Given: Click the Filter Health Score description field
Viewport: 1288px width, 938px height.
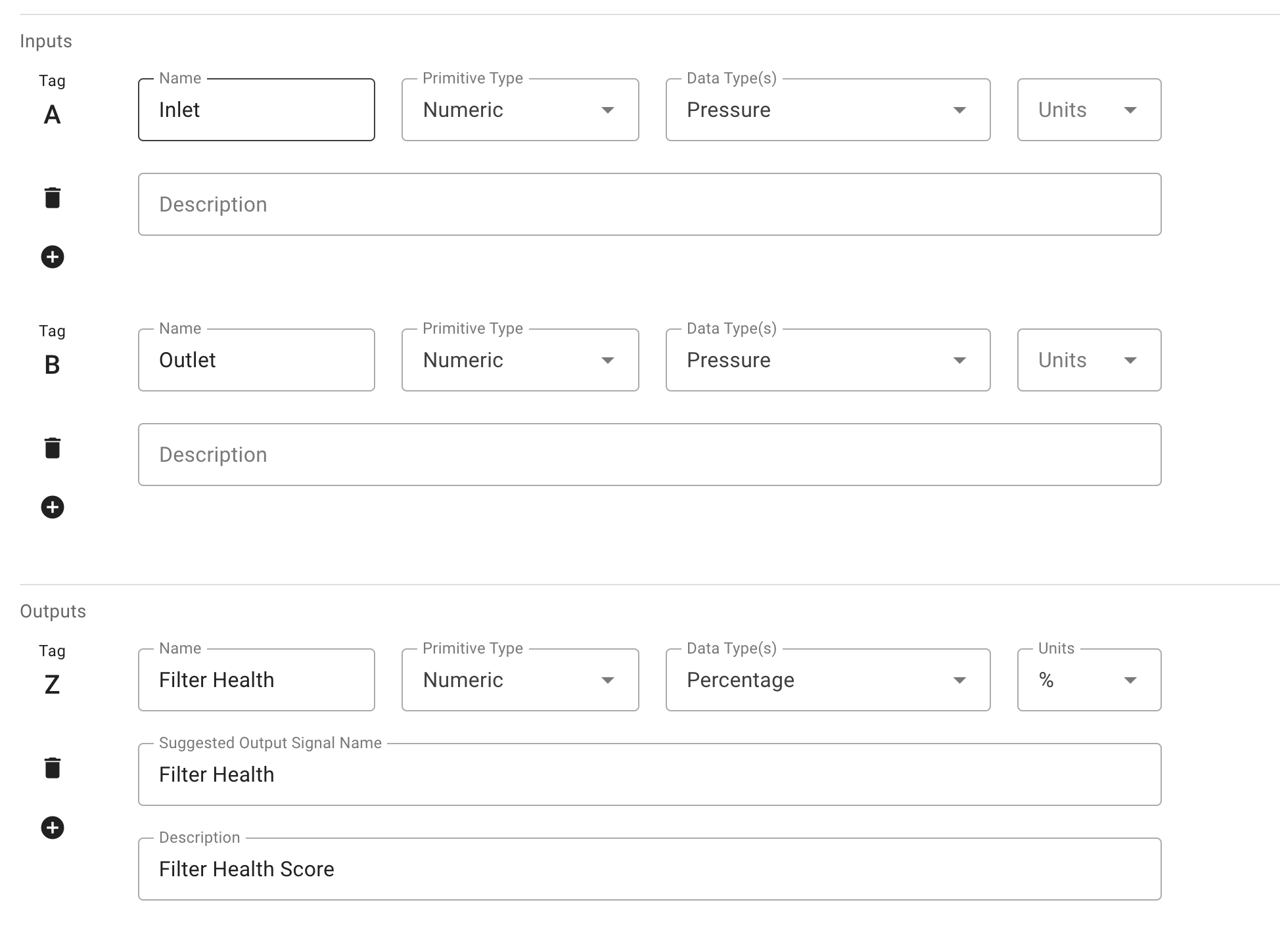Looking at the screenshot, I should pyautogui.click(x=649, y=869).
